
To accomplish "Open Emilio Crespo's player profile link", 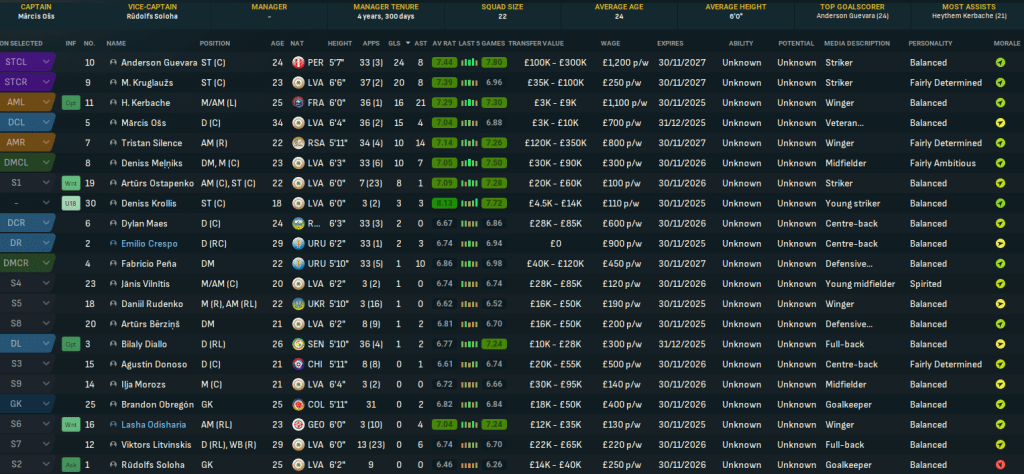I will 148,244.
